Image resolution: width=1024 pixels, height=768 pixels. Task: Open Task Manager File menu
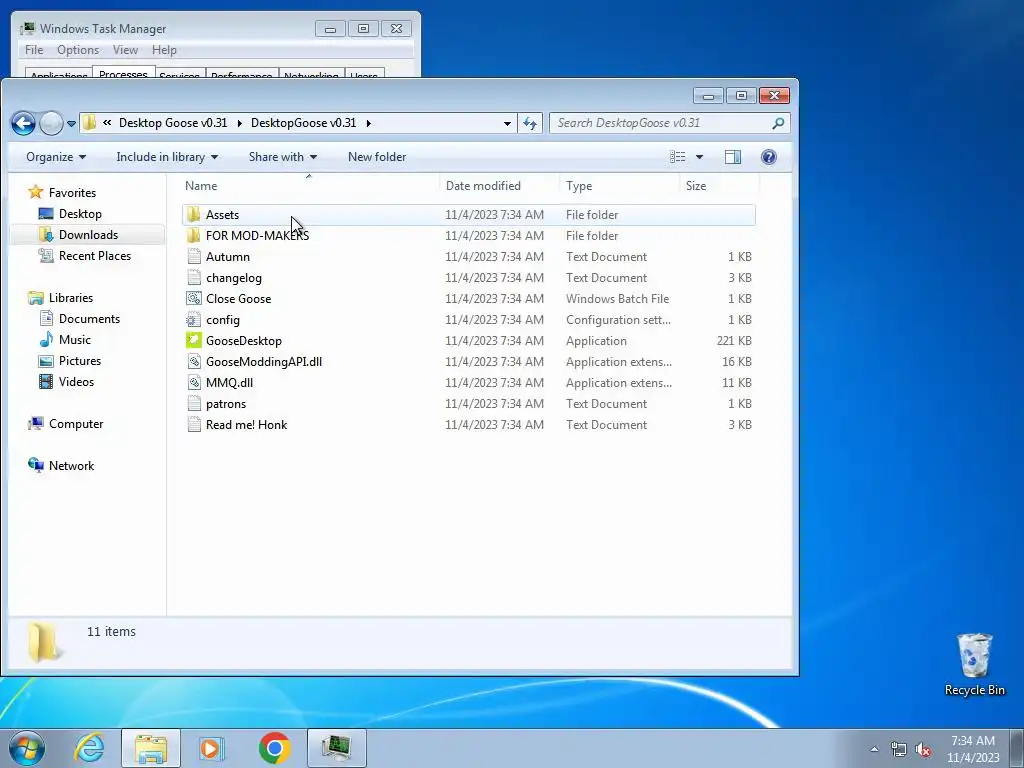[x=34, y=50]
